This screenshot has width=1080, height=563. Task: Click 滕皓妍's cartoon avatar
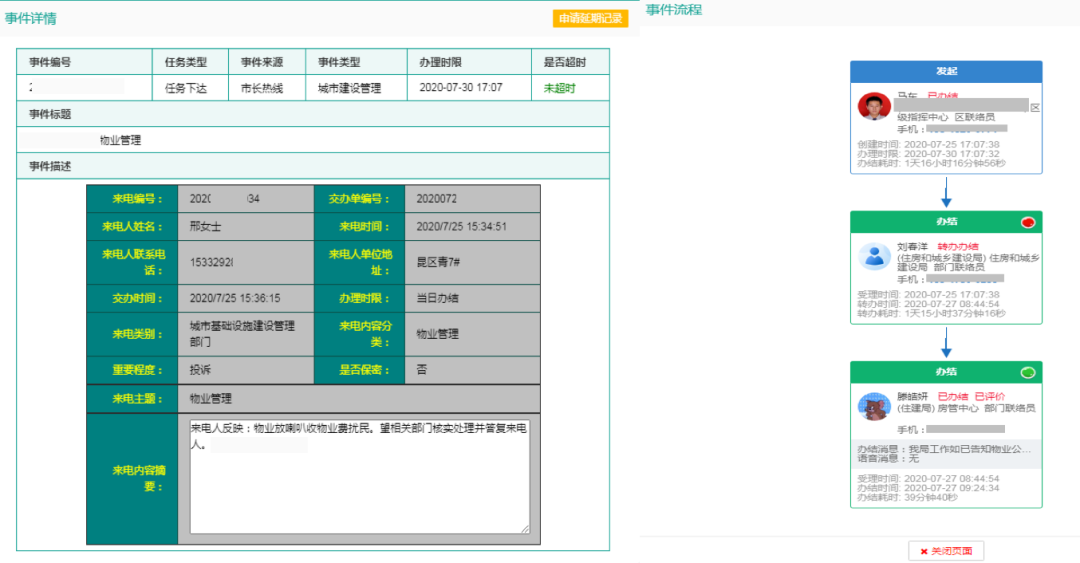point(874,407)
